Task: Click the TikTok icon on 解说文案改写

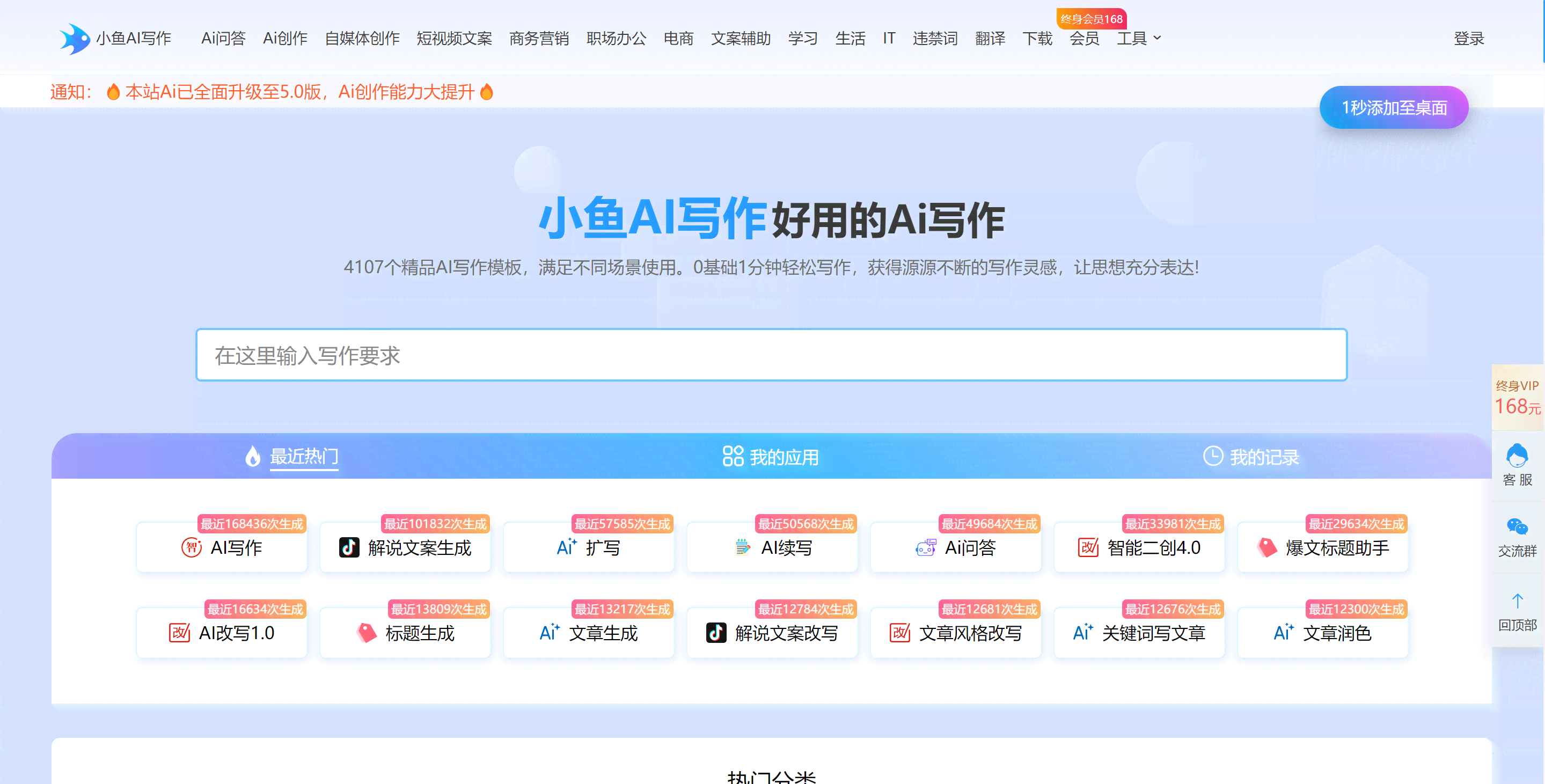Action: [x=717, y=633]
